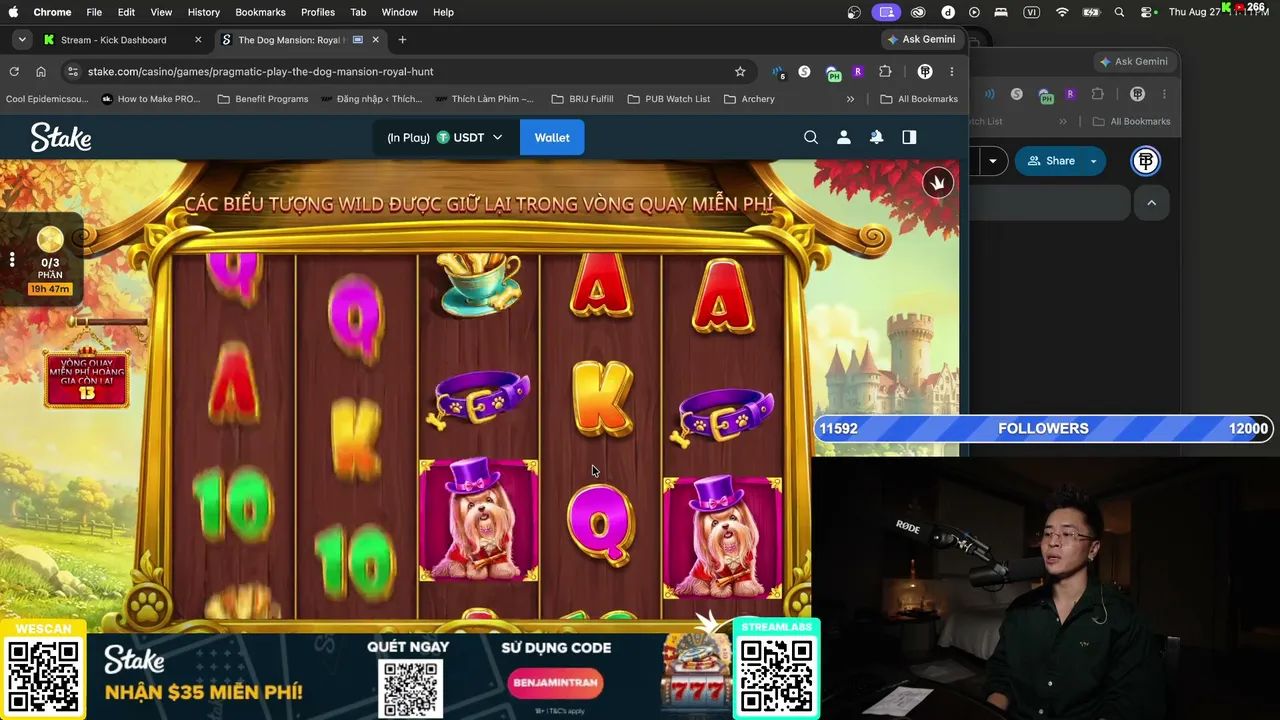Viewport: 1280px width, 720px height.
Task: Open the Apple menu
Action: click(x=14, y=12)
